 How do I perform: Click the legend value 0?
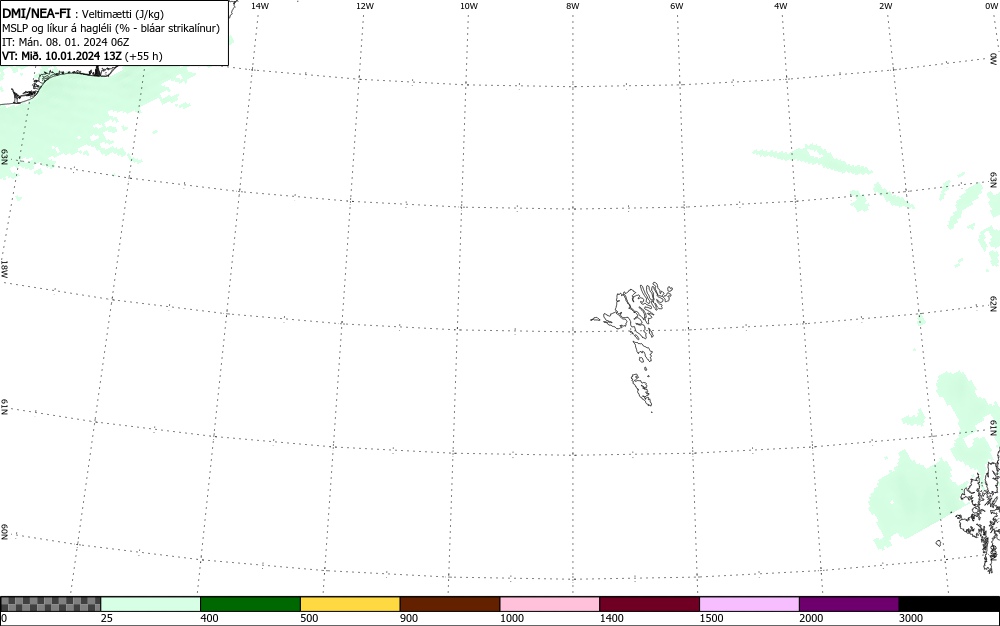(x=4, y=618)
